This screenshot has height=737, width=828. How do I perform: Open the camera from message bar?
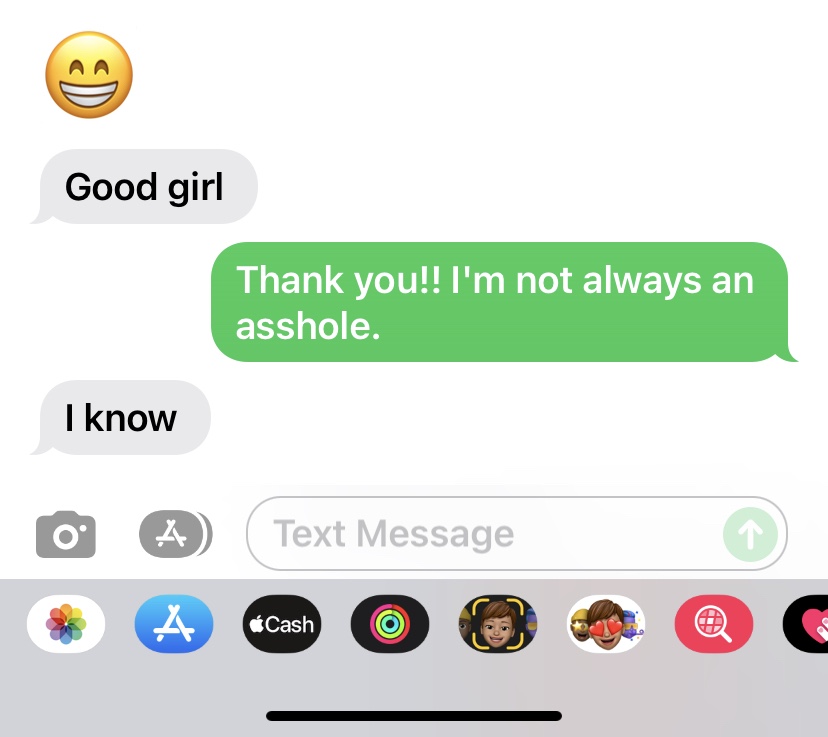pos(65,534)
